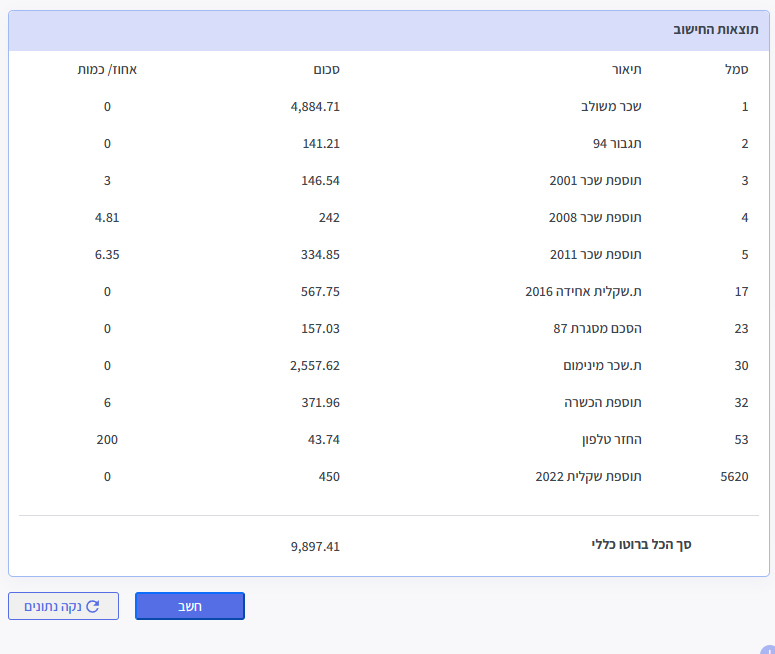This screenshot has width=775, height=654.
Task: Click the 334.85 amount cell
Action: 315,255
